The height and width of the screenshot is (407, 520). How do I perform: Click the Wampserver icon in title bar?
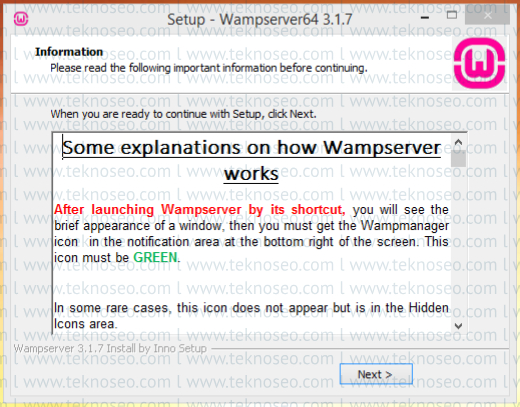[21, 19]
